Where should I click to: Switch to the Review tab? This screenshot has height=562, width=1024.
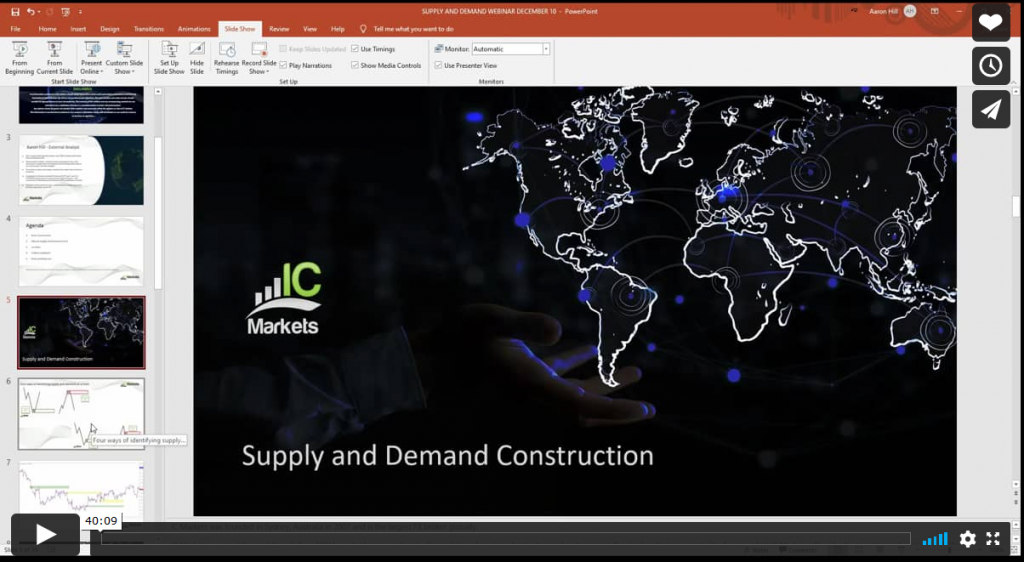point(279,29)
